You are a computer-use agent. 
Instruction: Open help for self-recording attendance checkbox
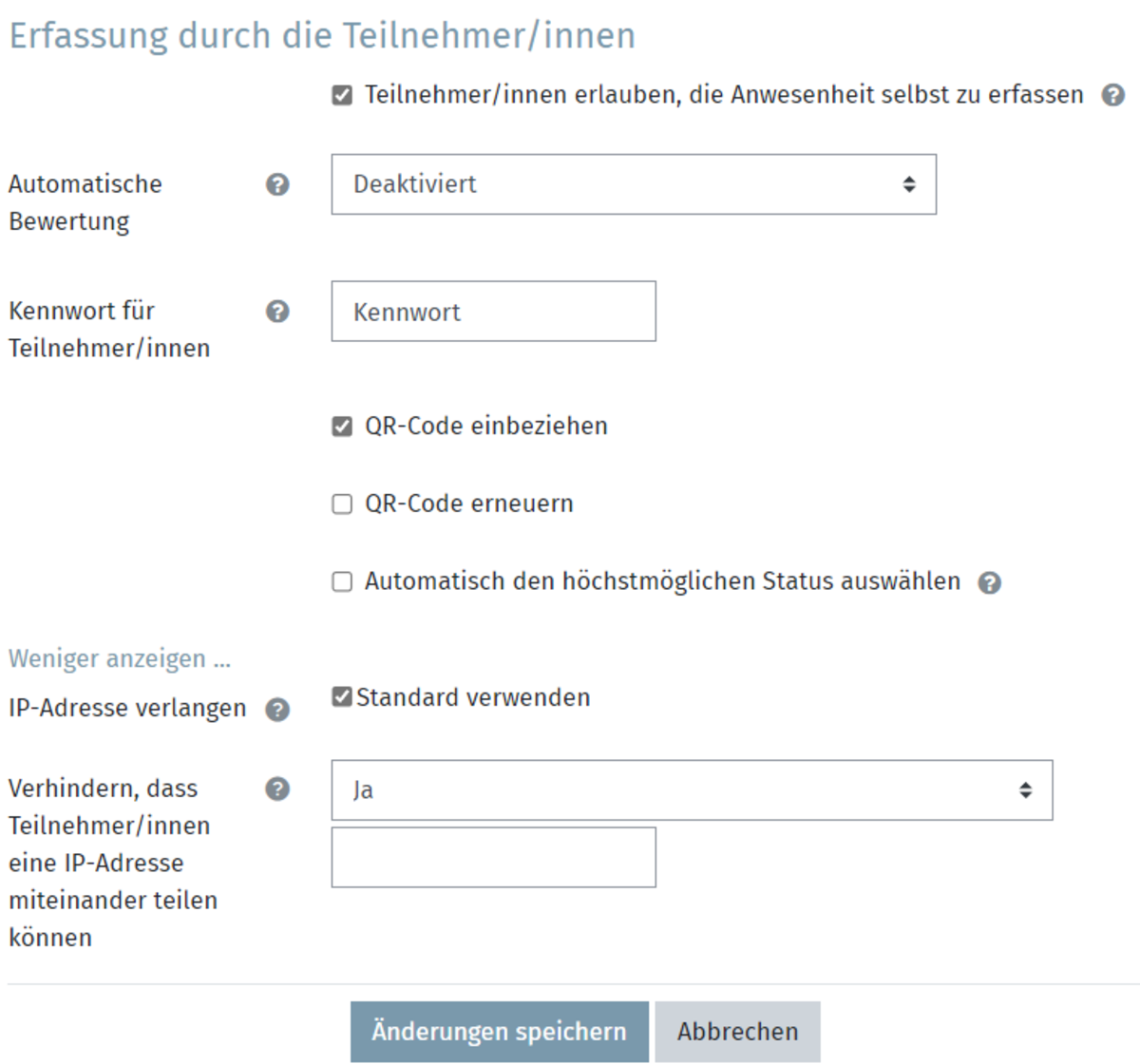[x=1113, y=95]
